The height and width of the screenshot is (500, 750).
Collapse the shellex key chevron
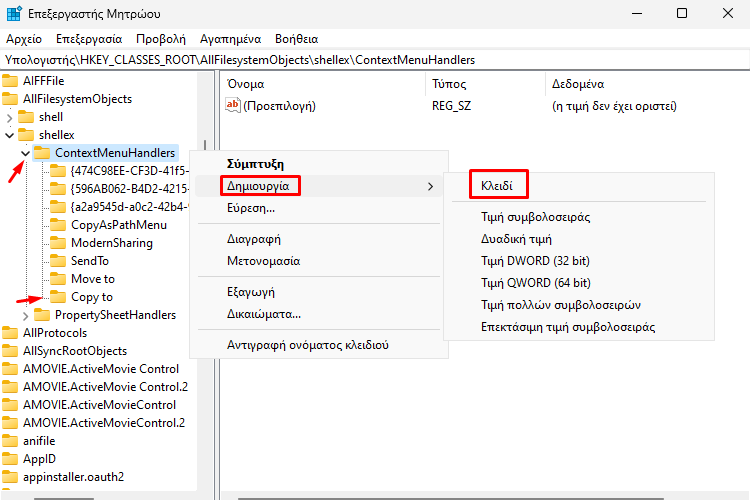(x=10, y=135)
